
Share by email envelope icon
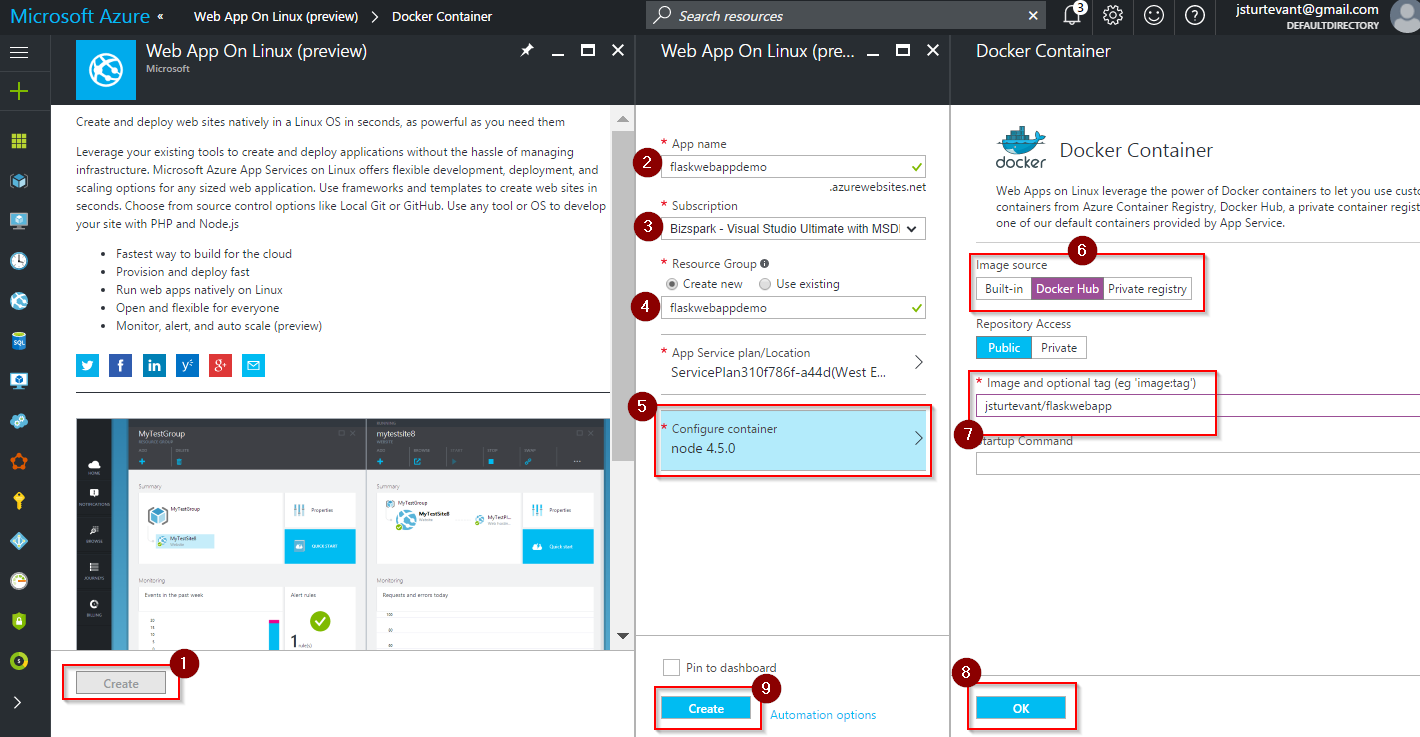(x=253, y=366)
